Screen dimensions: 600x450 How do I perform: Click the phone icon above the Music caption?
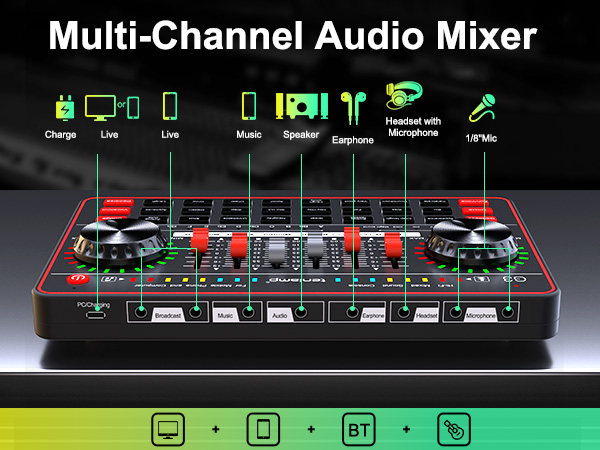point(249,106)
